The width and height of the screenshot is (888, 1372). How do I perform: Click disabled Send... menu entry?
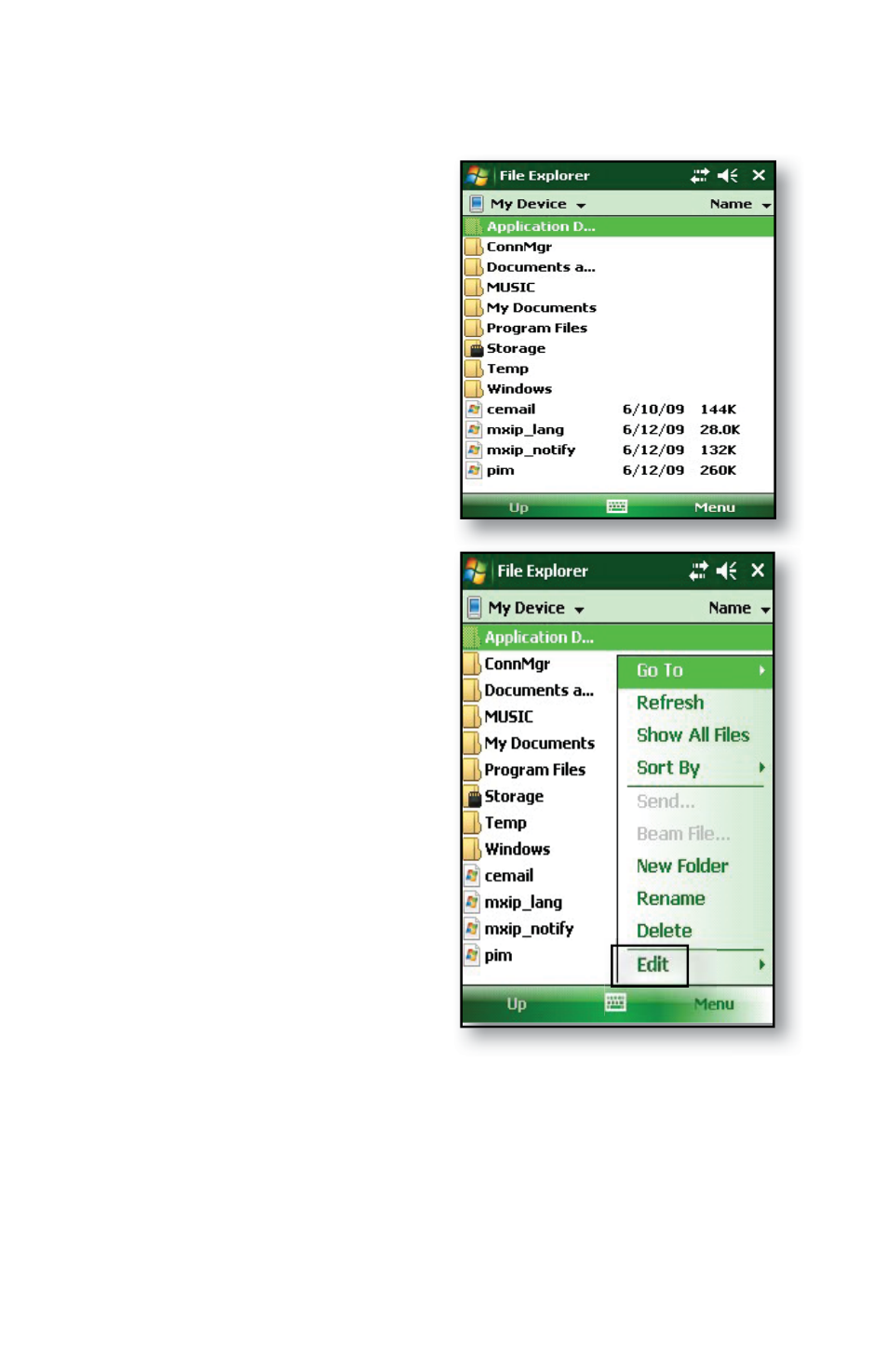click(666, 801)
